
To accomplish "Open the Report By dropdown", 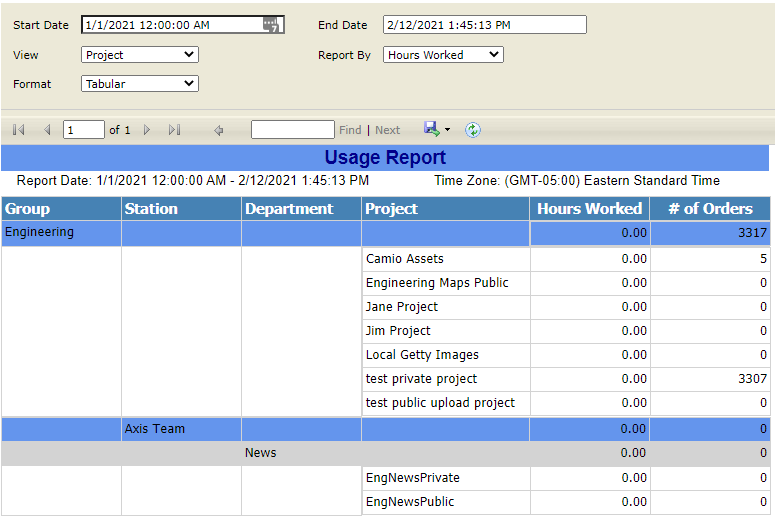I will click(x=443, y=55).
